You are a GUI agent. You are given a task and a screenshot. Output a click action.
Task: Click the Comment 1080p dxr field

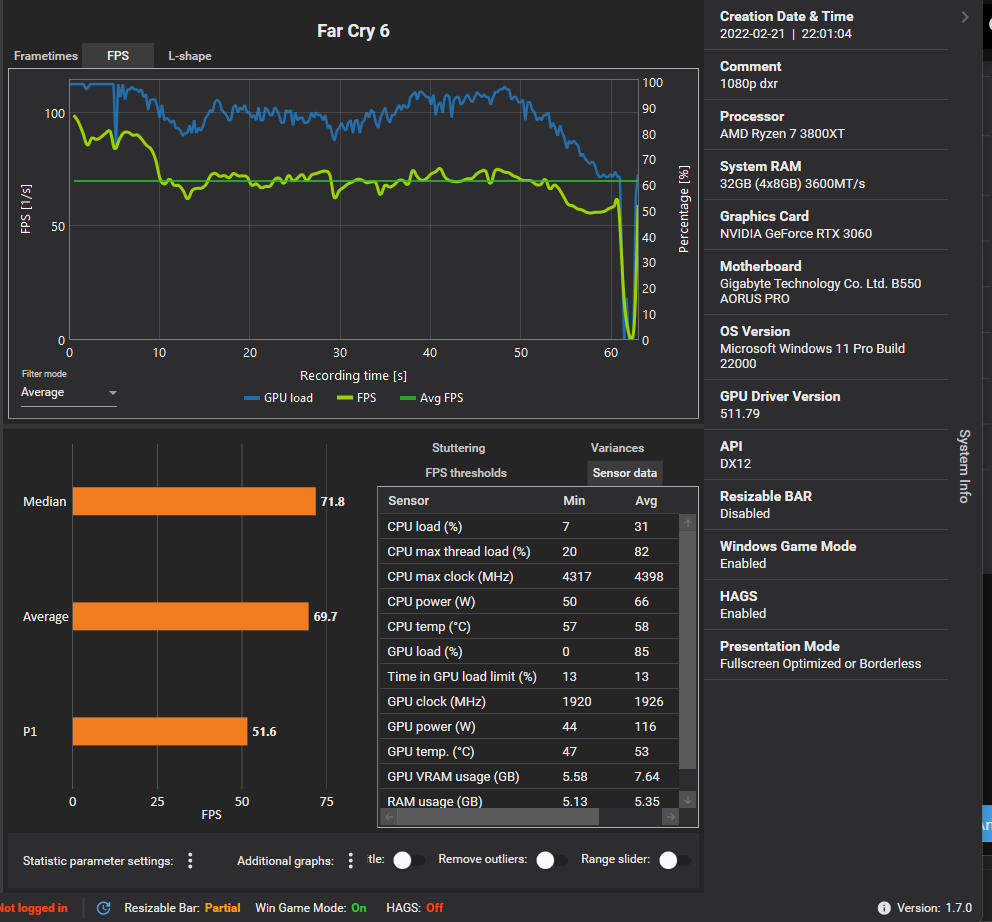[826, 75]
